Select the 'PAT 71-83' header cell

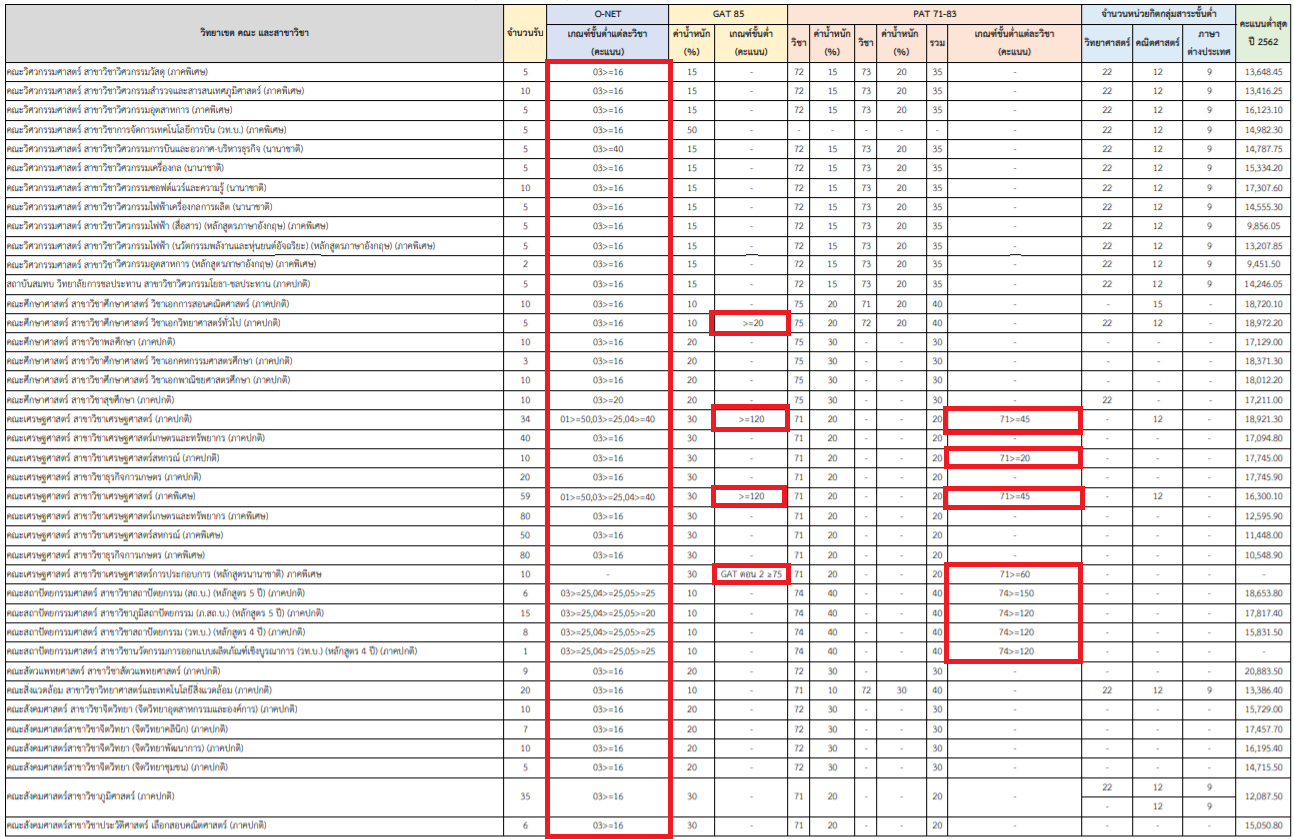pyautogui.click(x=935, y=14)
